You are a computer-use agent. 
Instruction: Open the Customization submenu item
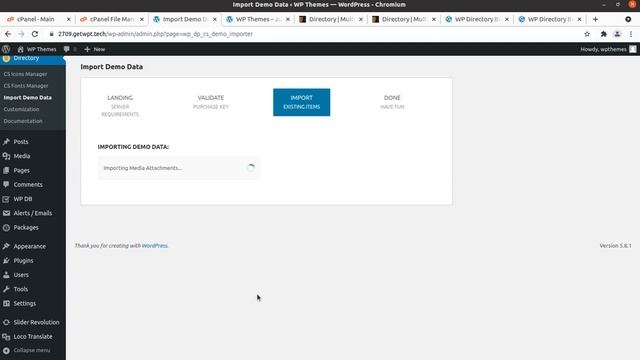pyautogui.click(x=21, y=109)
